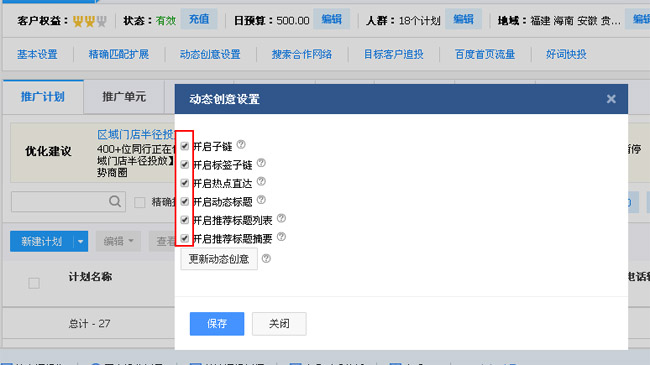Click the help icon beside 开启动态标题
The image size is (650, 365).
261,200
